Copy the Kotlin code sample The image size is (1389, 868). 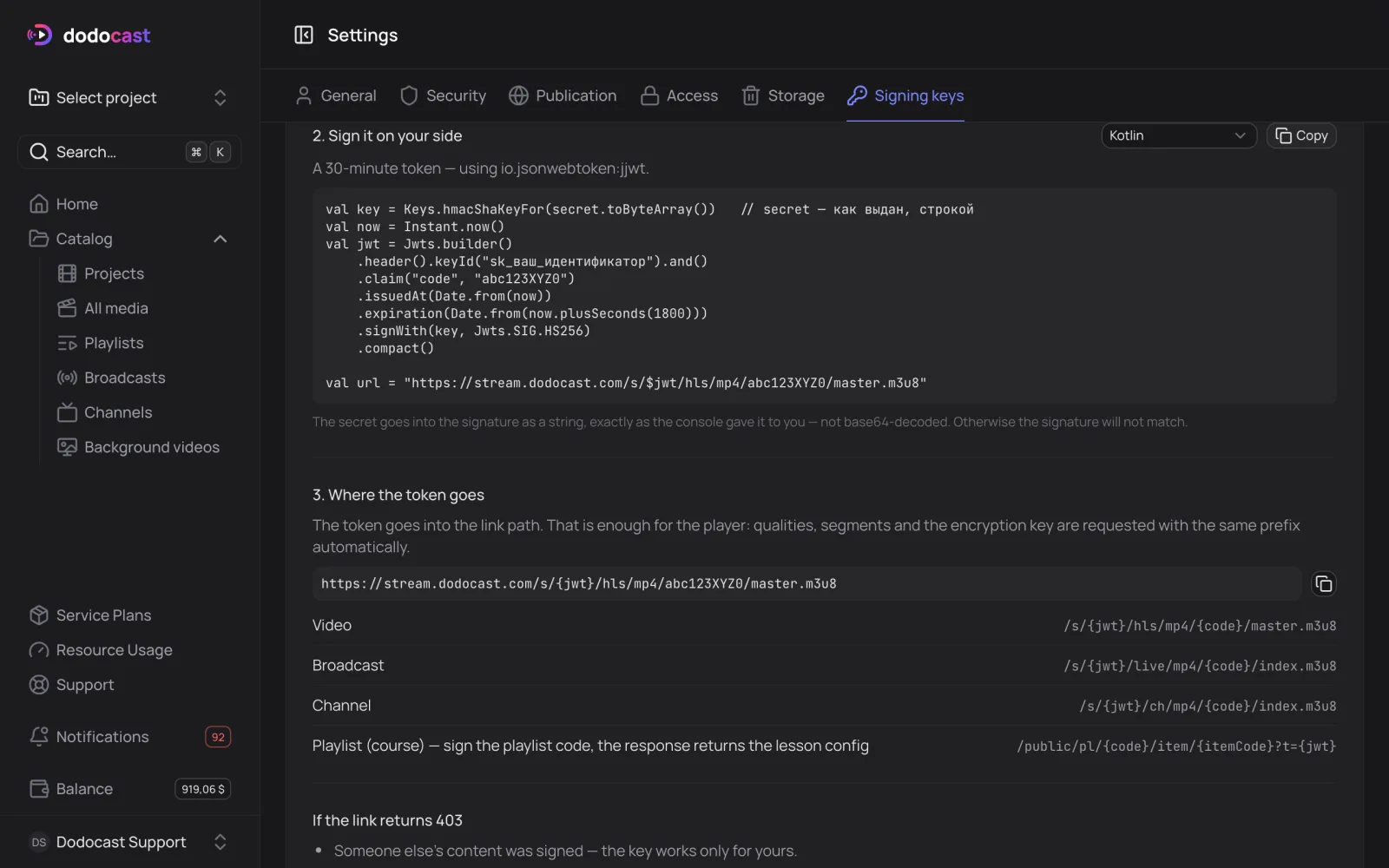1301,135
